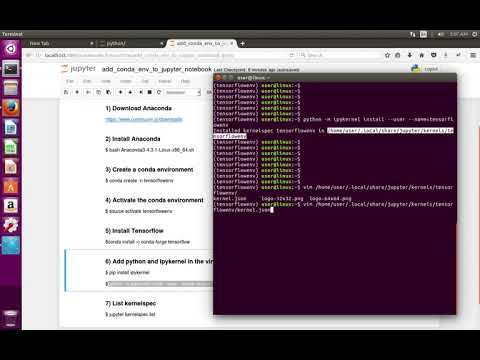This screenshot has width=480, height=360.
Task: Open the Kernel menu in Jupyter
Action: click(x=165, y=81)
